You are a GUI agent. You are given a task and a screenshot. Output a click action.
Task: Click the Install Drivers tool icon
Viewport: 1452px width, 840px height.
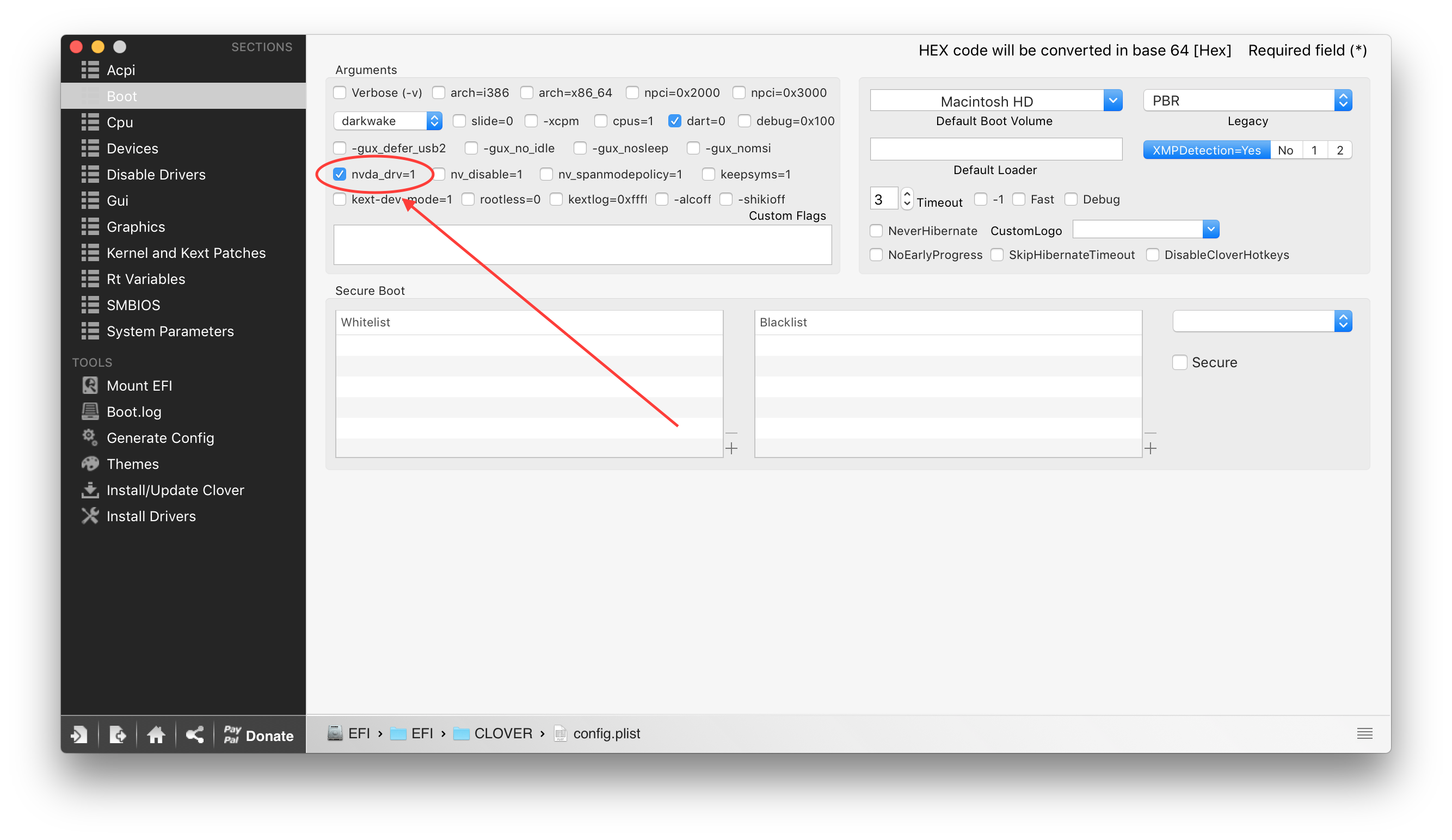tap(90, 516)
